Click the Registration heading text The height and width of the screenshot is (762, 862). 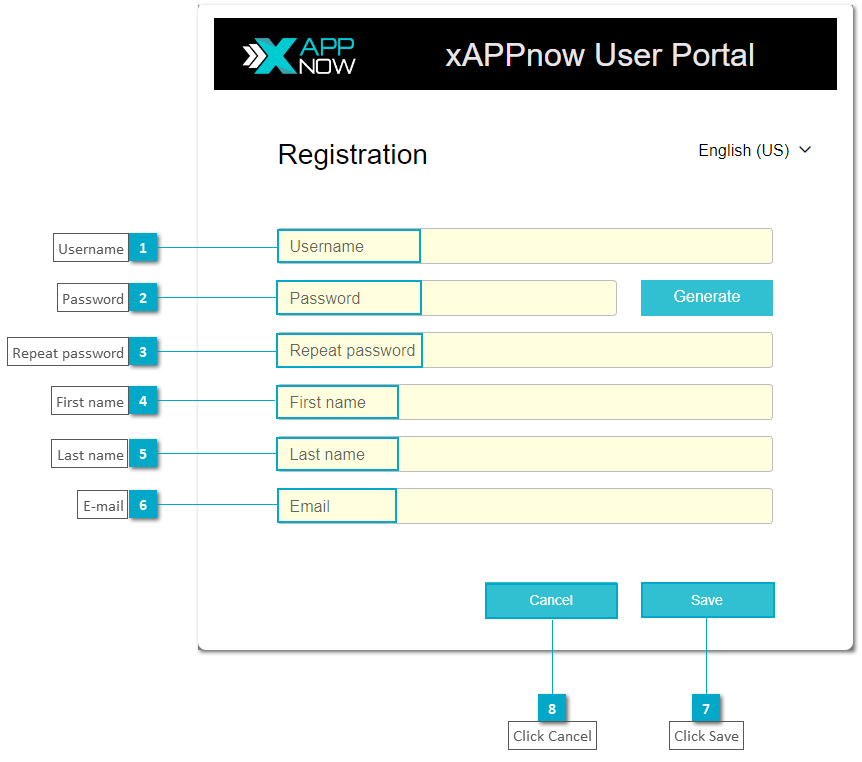[x=352, y=154]
